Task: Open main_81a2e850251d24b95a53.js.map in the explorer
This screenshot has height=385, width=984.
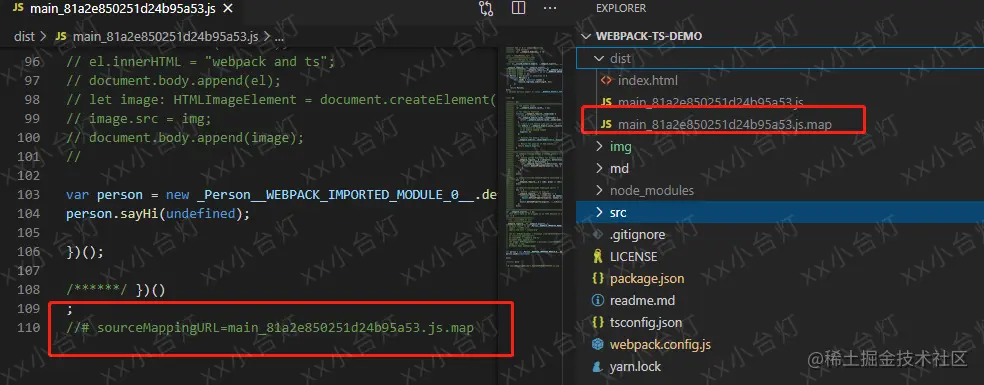Action: pyautogui.click(x=724, y=124)
